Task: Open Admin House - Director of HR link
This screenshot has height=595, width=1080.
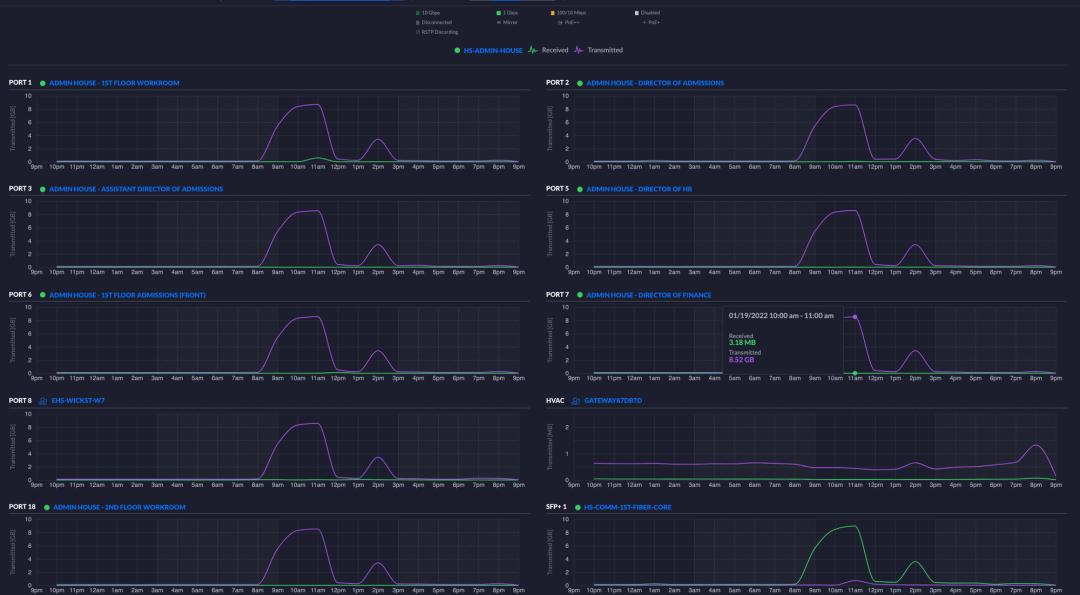Action: (641, 189)
